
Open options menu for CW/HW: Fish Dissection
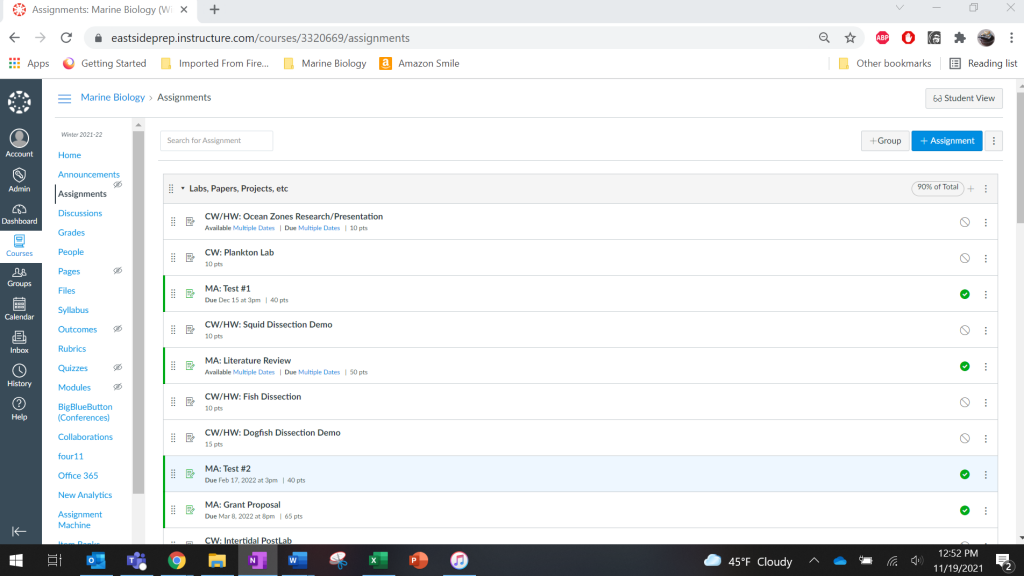click(985, 402)
